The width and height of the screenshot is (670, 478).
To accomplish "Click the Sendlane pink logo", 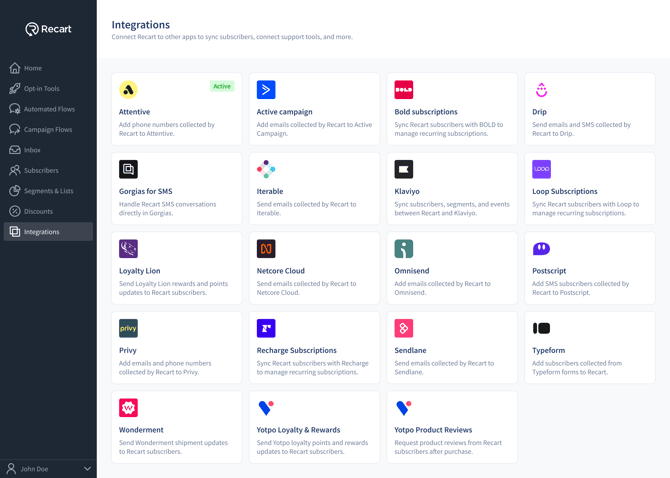I will pos(404,328).
